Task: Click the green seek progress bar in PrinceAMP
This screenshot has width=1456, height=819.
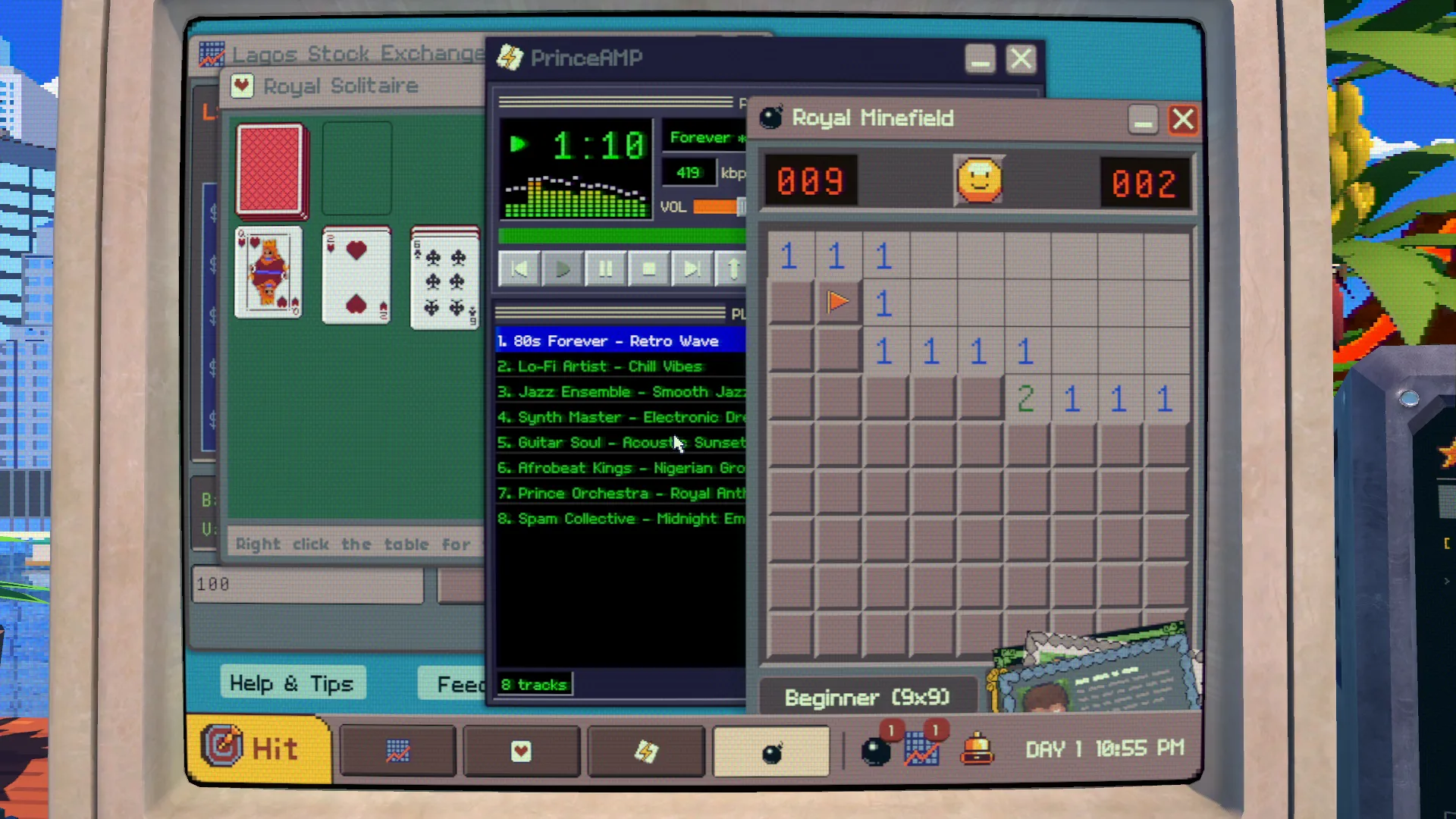Action: [x=622, y=237]
